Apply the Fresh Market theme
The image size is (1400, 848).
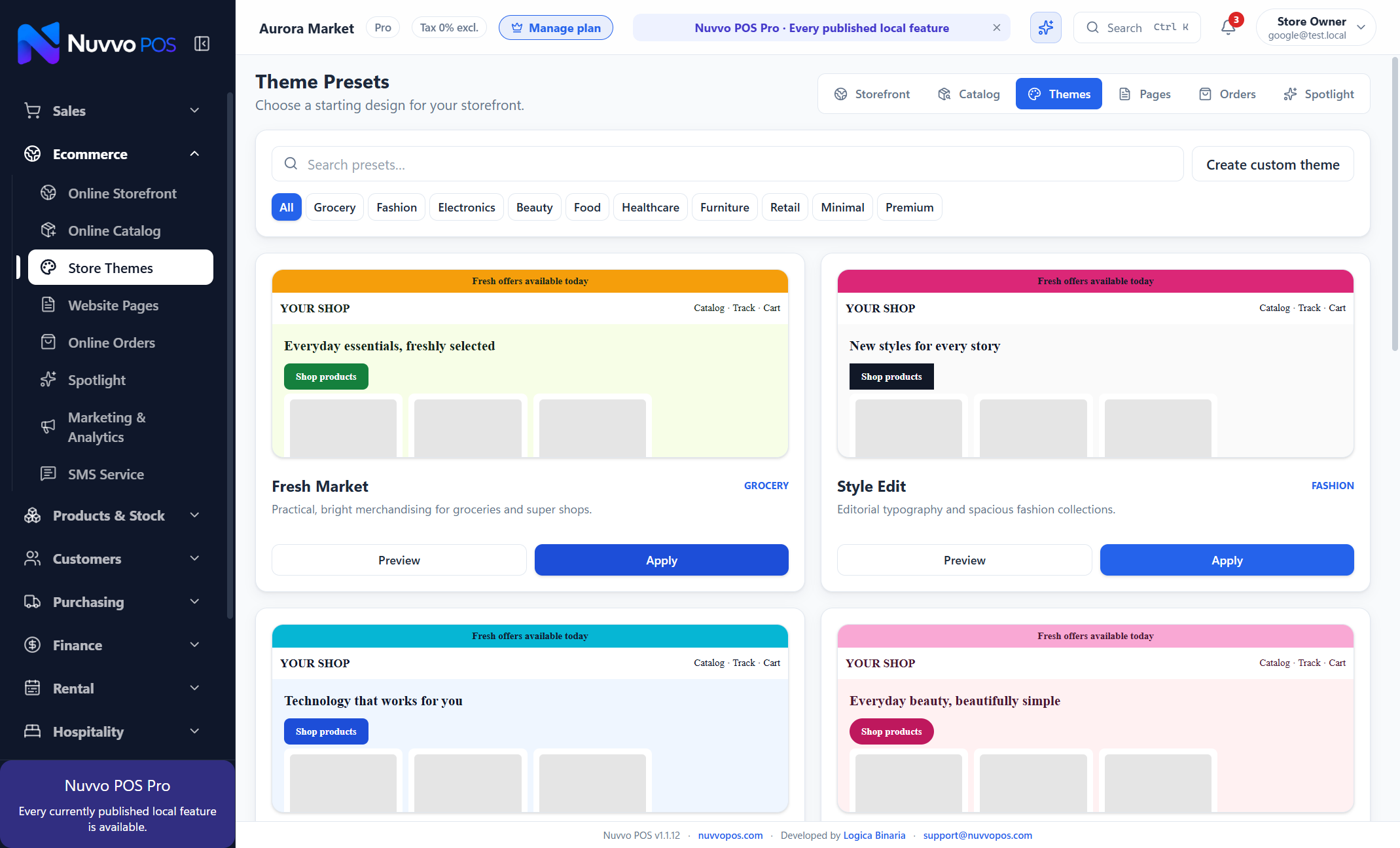(x=661, y=560)
